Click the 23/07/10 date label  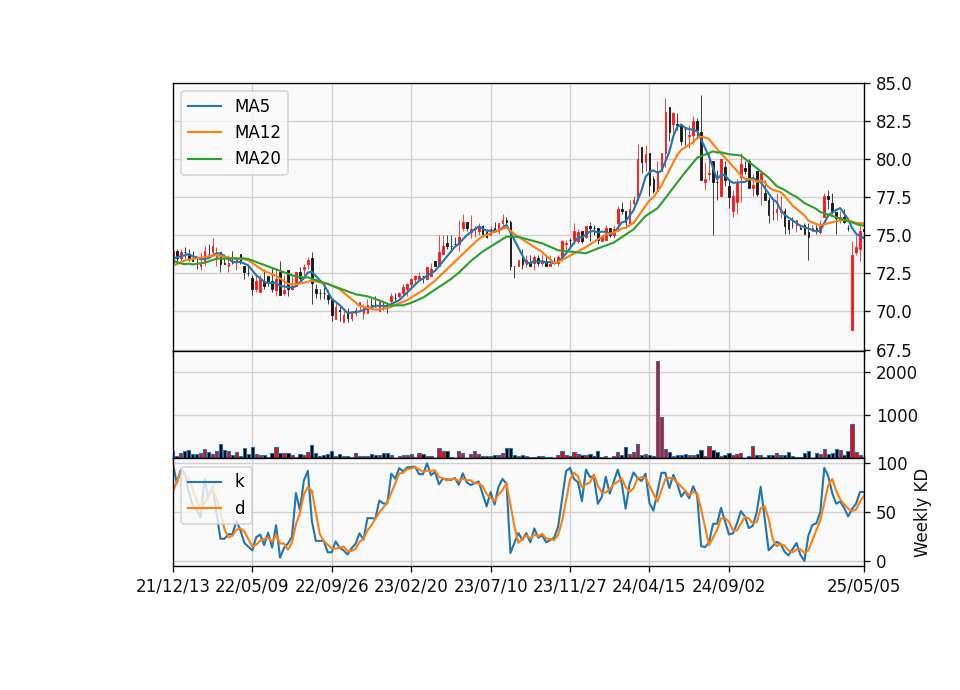[x=490, y=586]
